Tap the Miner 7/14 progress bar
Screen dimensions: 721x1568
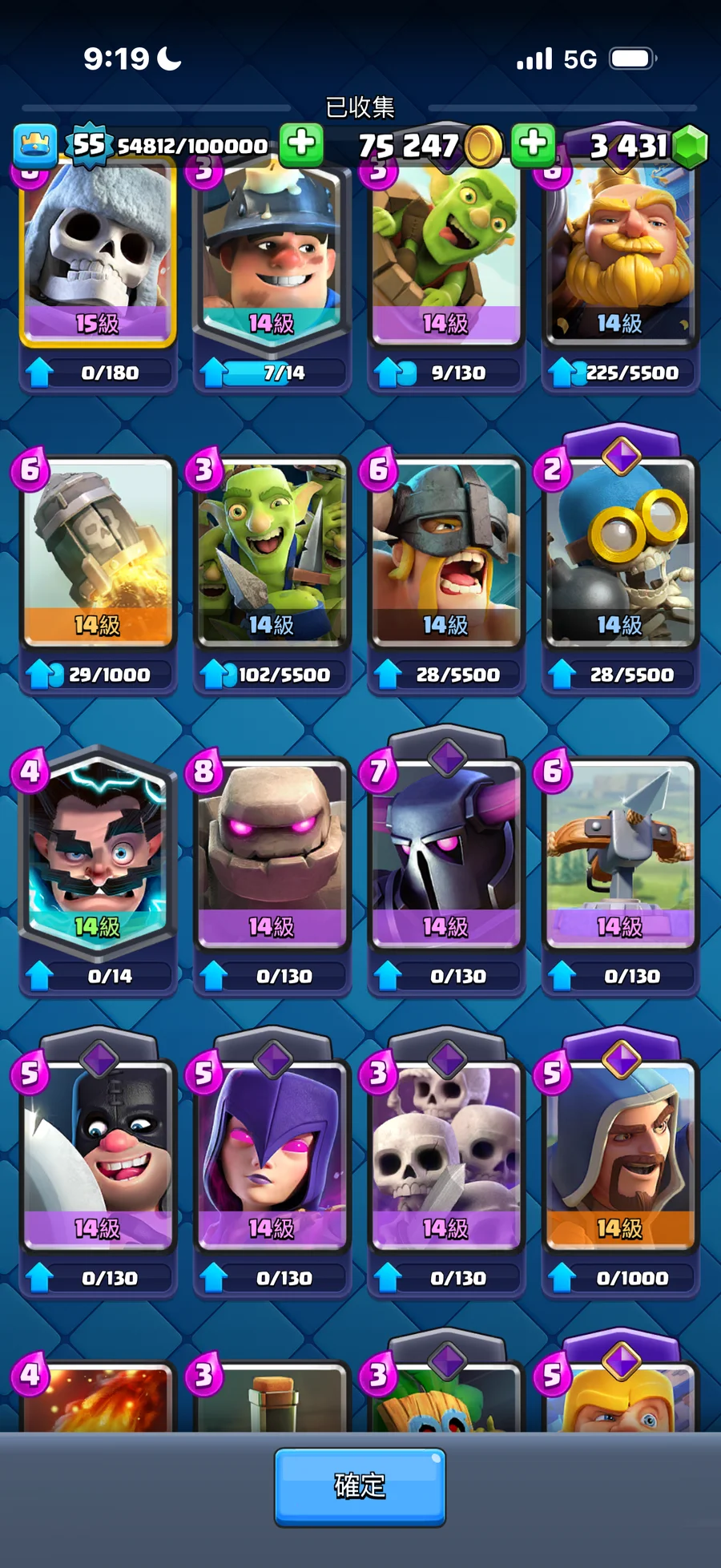pos(273,373)
